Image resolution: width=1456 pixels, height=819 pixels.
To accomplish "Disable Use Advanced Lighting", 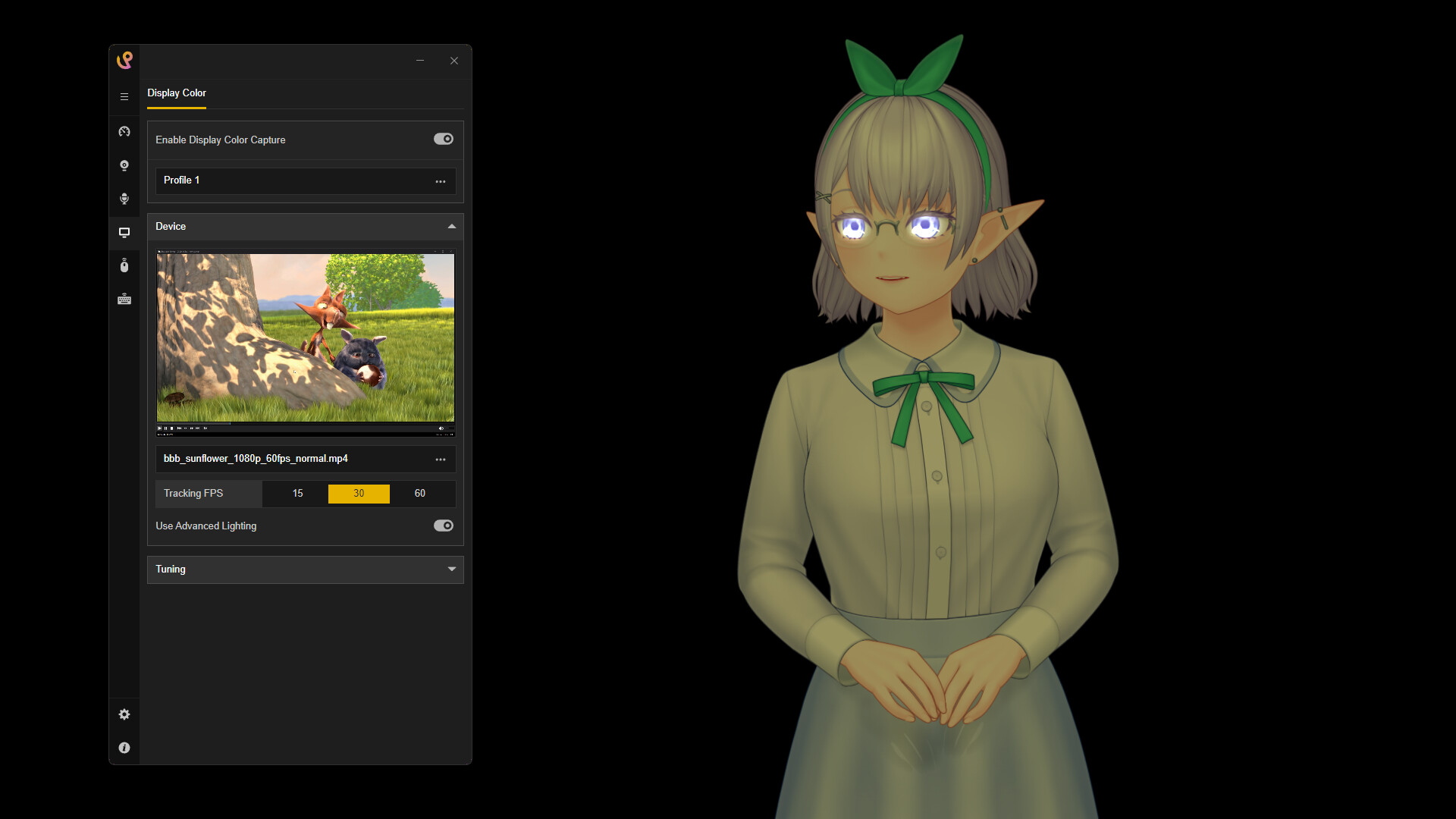I will coord(444,526).
